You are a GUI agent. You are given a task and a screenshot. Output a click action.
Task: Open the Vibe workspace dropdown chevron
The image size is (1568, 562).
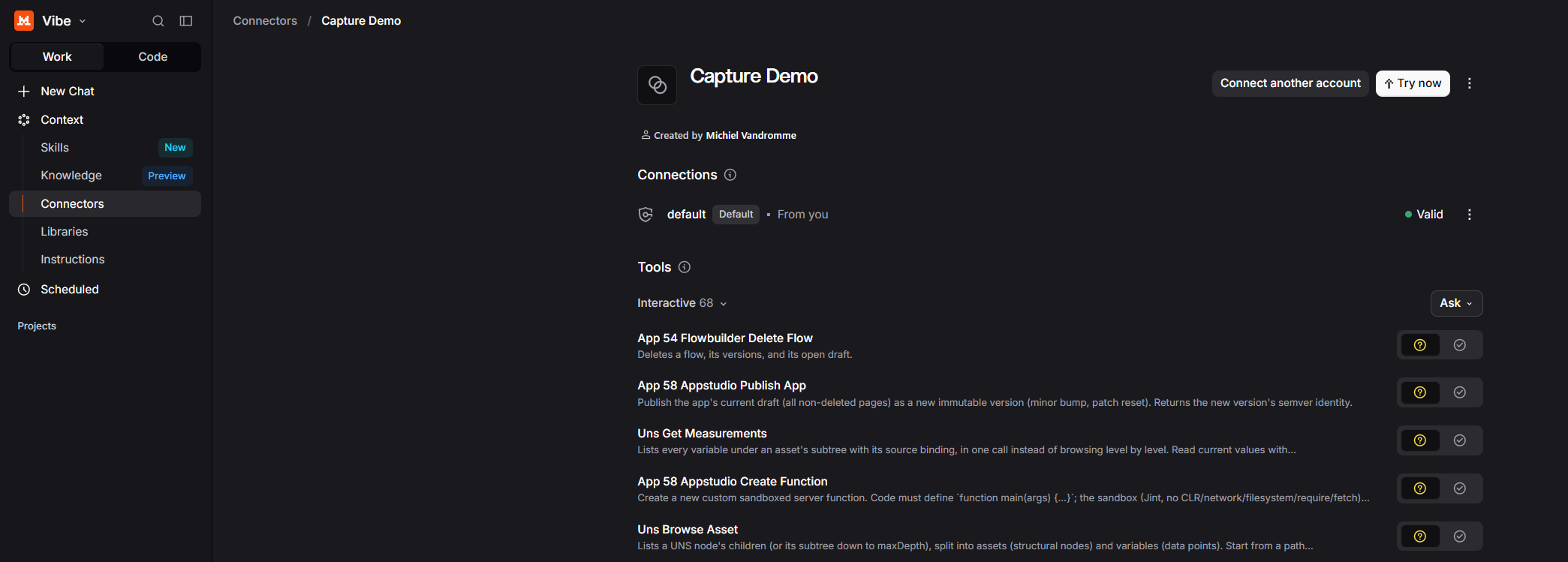83,22
